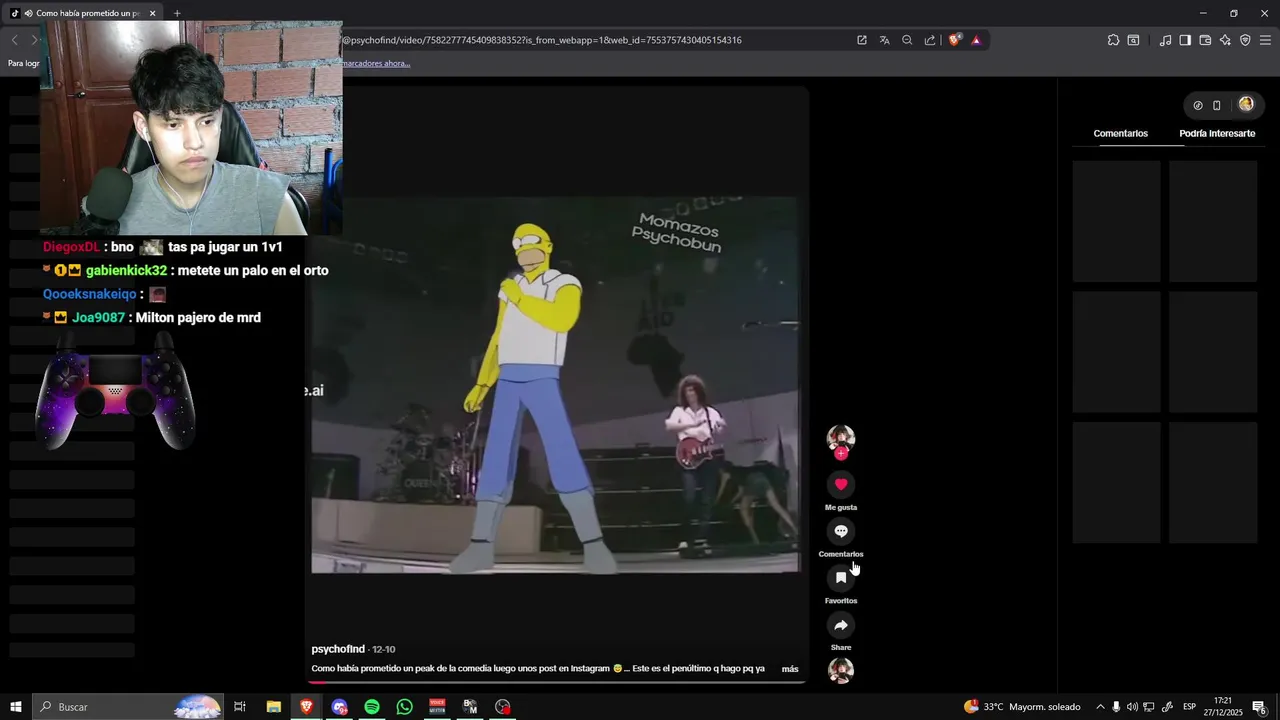Open Spotify from the taskbar
Image resolution: width=1280 pixels, height=720 pixels.
pos(372,707)
